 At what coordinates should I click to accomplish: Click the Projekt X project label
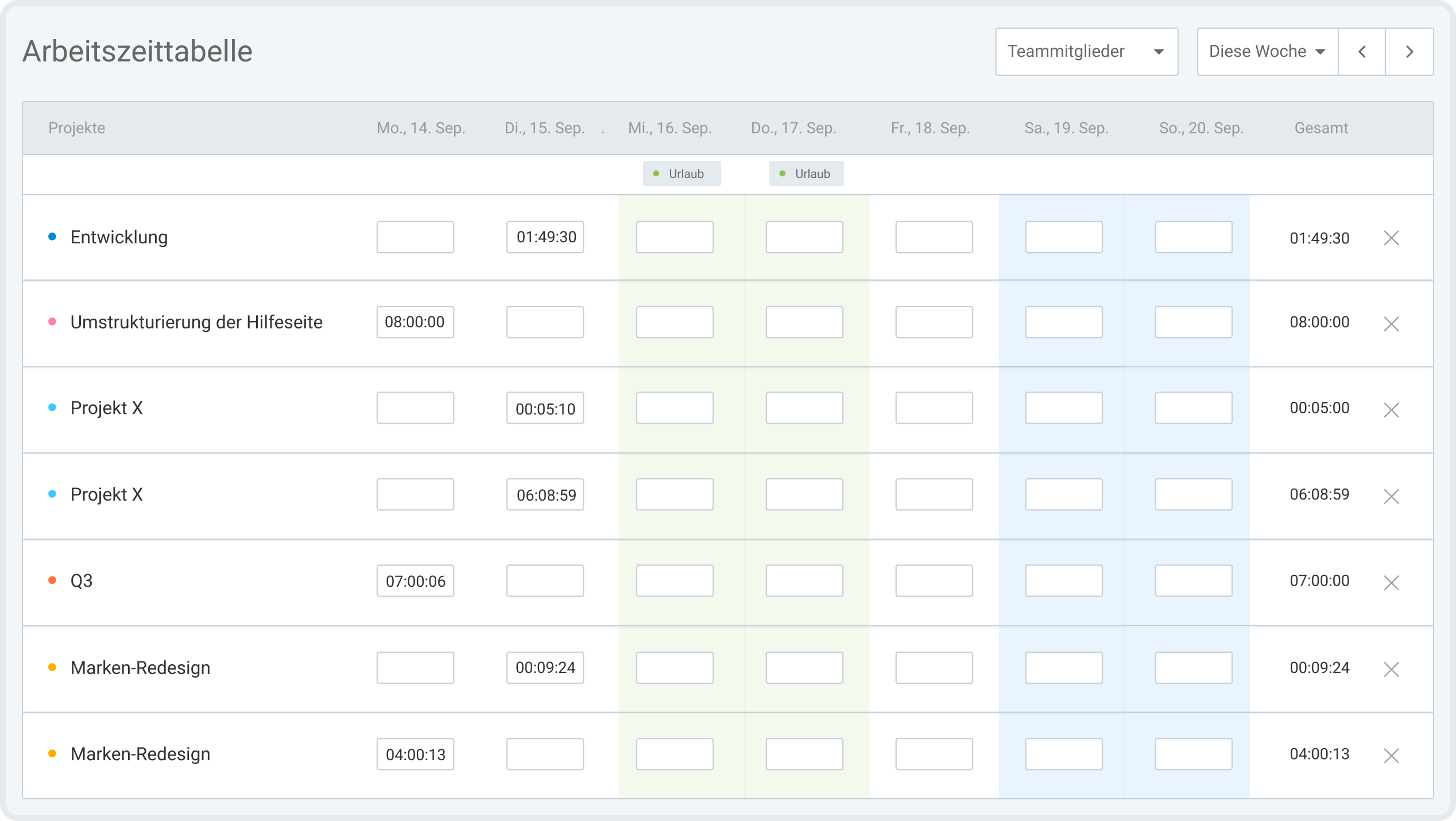point(107,408)
